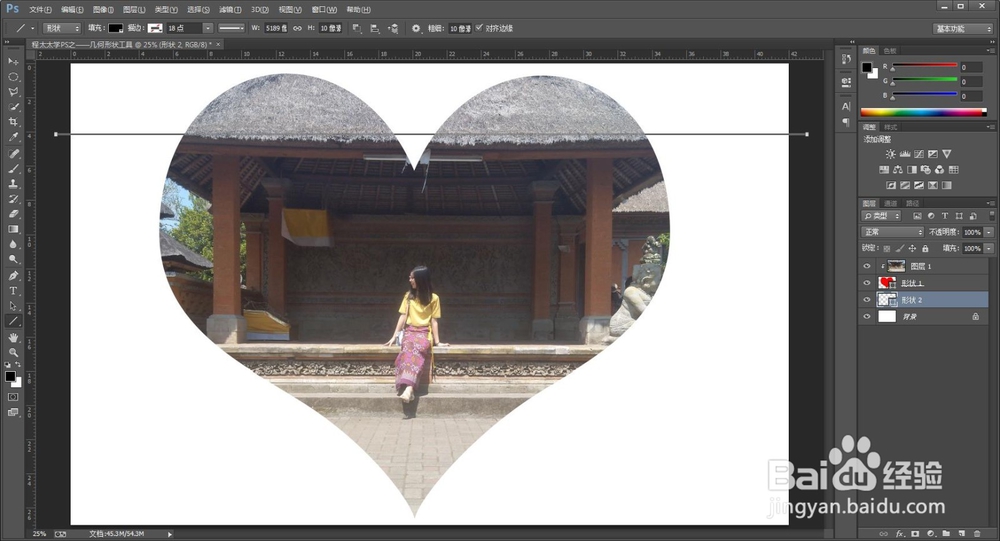
Task: Expand the 基本功能 workspace dropdown
Action: pyautogui.click(x=962, y=28)
